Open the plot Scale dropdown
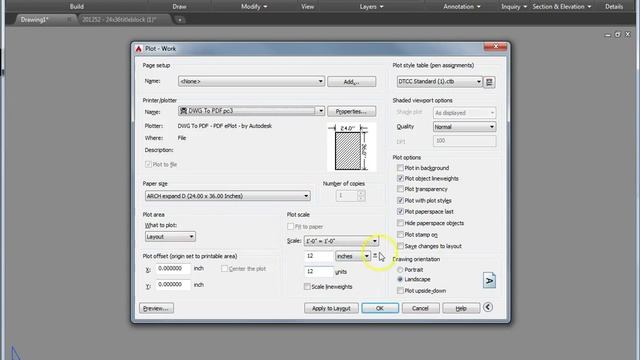This screenshot has width=640, height=360. tap(341, 241)
